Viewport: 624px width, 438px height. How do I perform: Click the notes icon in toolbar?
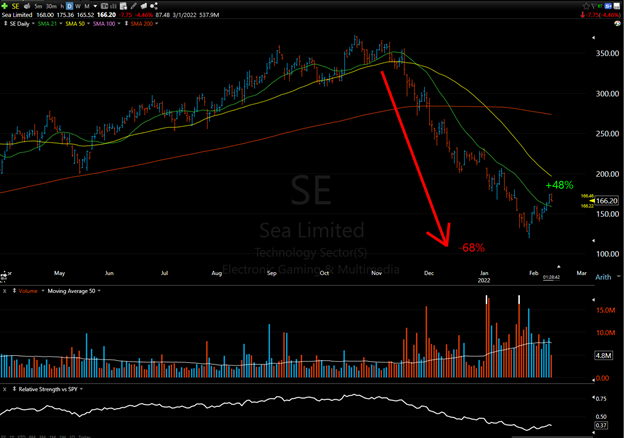pos(144,6)
